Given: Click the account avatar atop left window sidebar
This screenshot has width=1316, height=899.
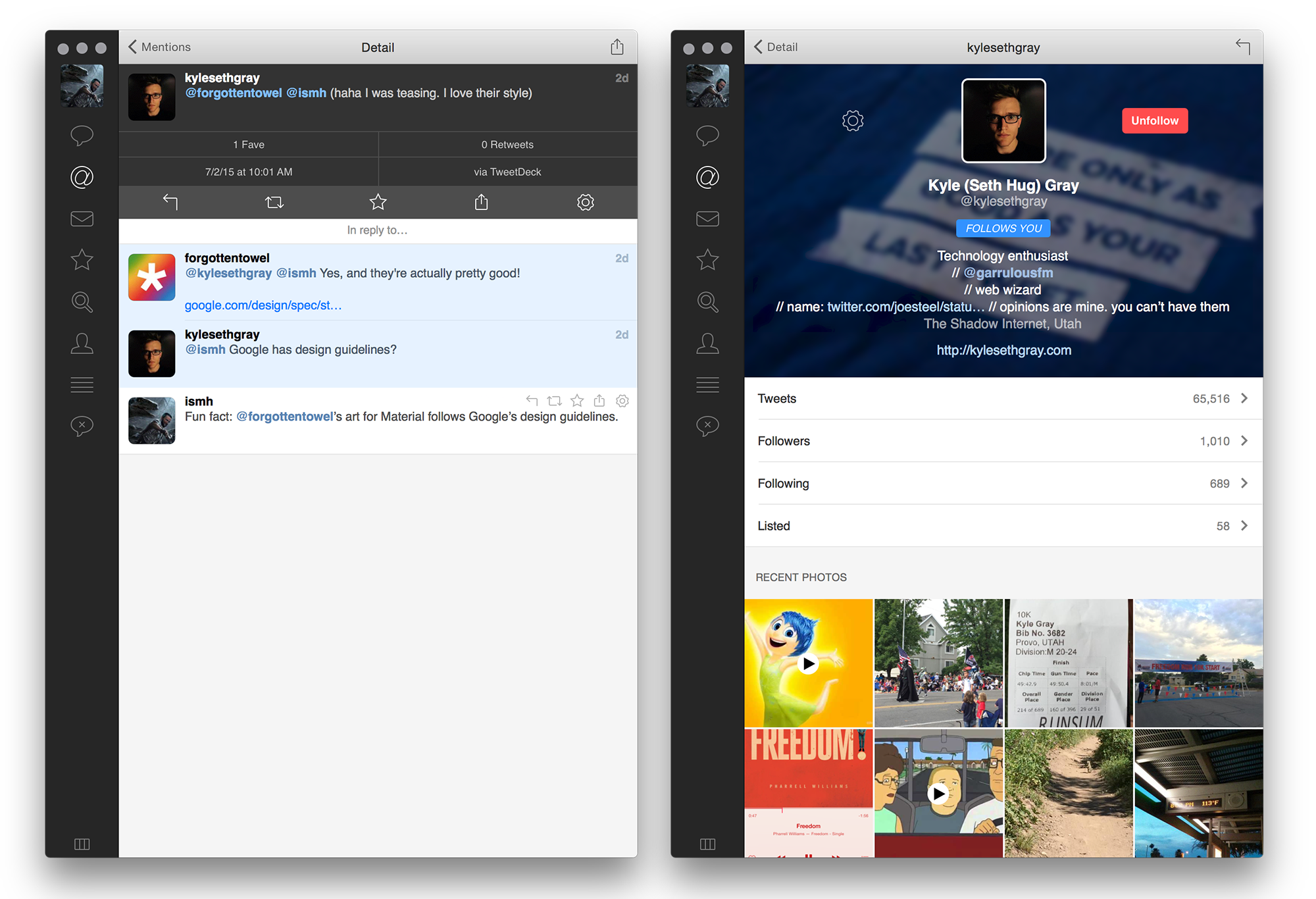Looking at the screenshot, I should (82, 86).
